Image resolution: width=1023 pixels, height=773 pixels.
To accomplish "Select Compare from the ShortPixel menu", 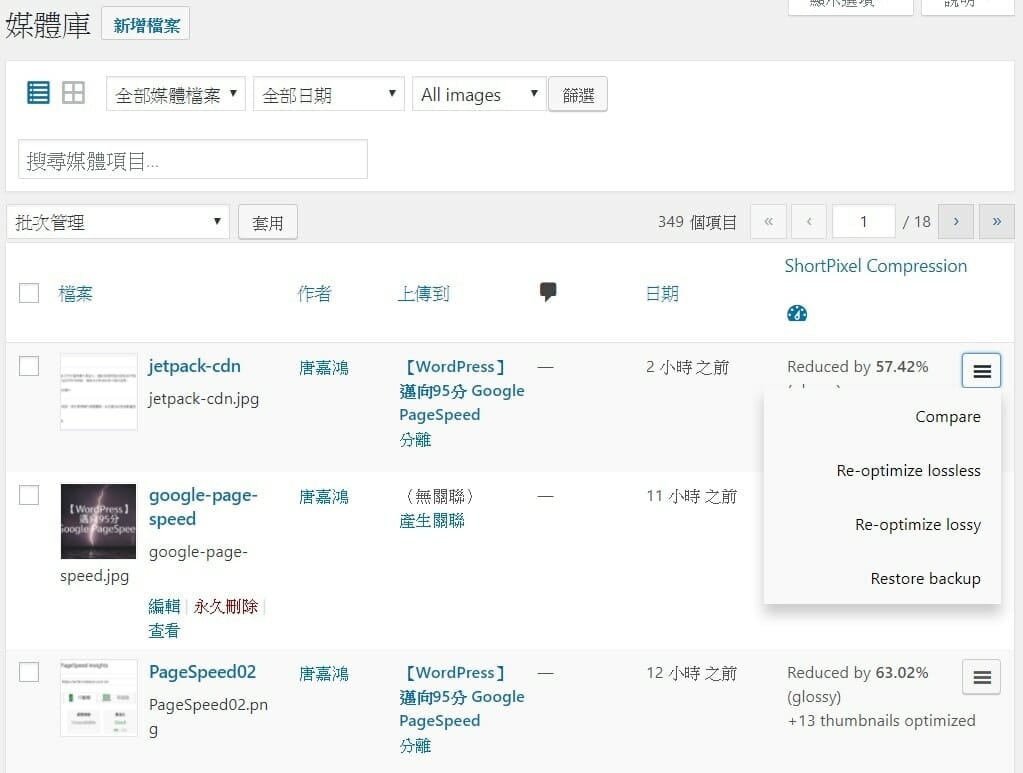I will pos(947,417).
